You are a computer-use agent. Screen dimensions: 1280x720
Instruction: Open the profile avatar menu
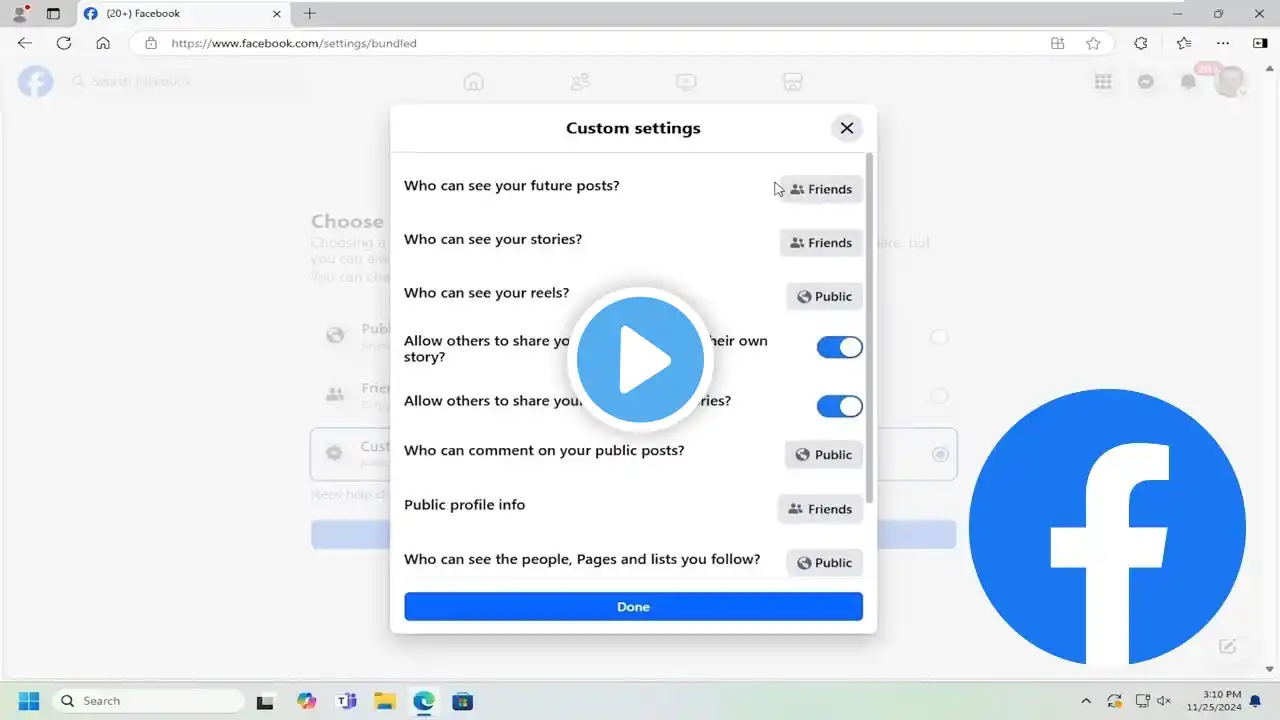tap(1231, 82)
